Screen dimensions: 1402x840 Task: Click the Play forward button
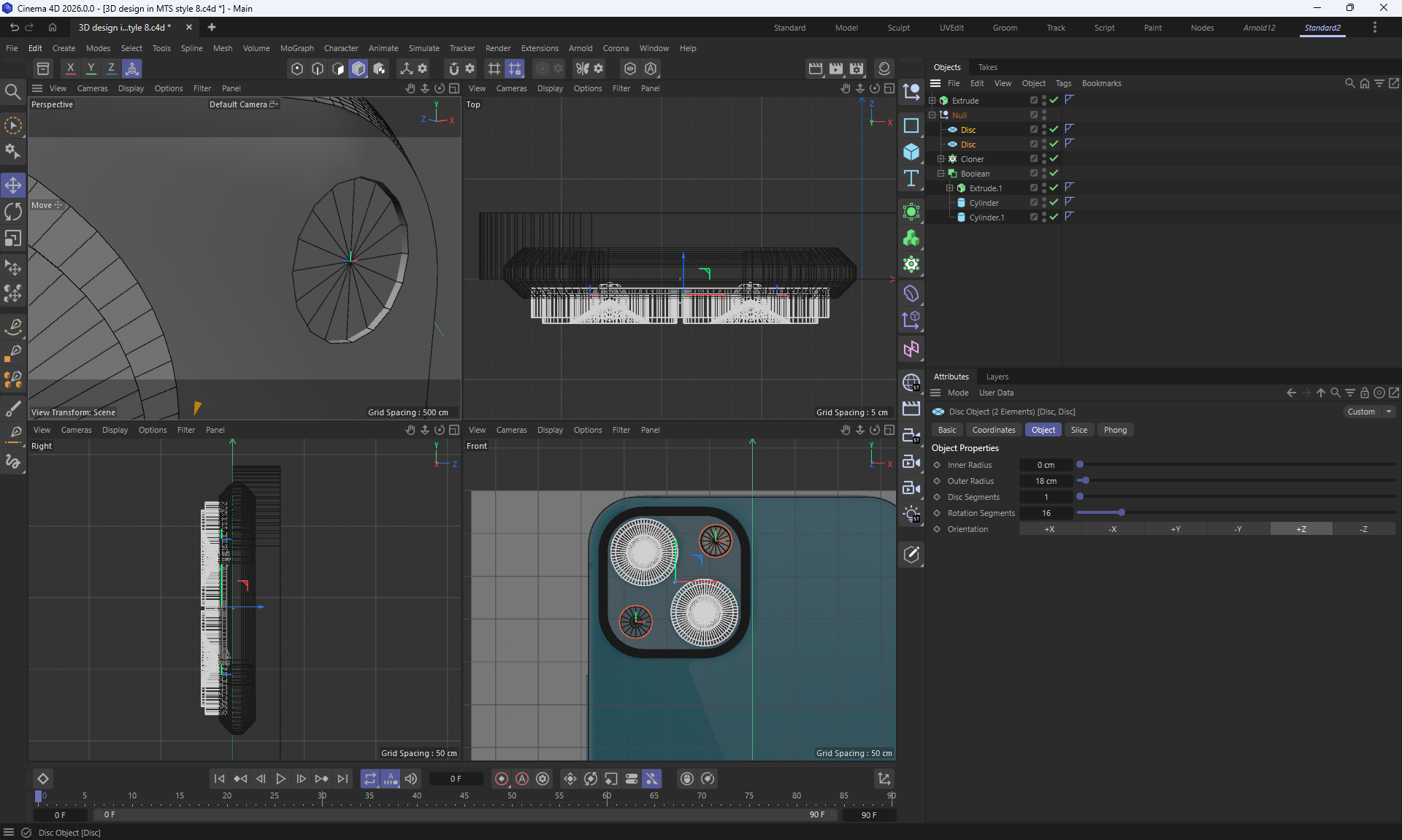pyautogui.click(x=280, y=779)
